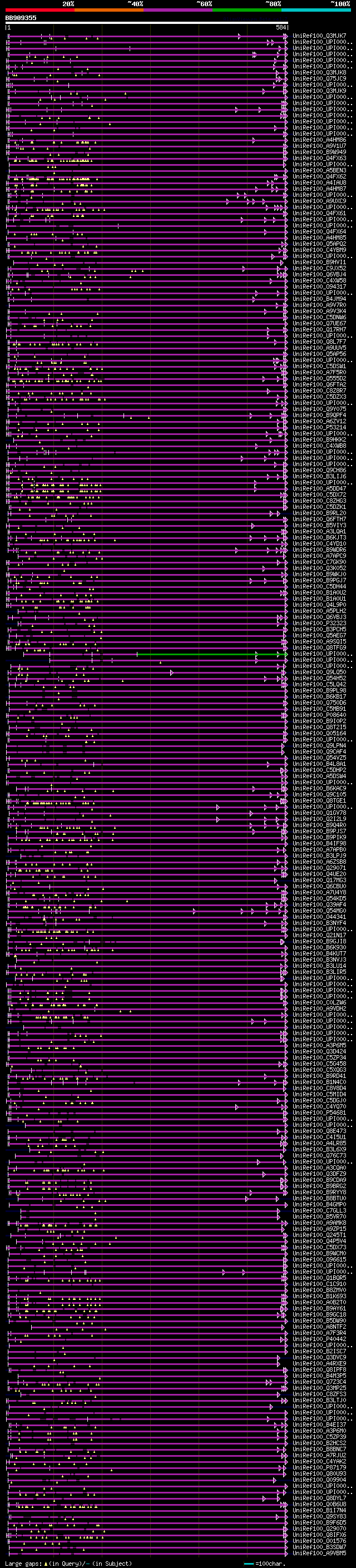Select hit label UniRef100_A4IAU8
Screen dimensions: 356x1568
point(319,182)
